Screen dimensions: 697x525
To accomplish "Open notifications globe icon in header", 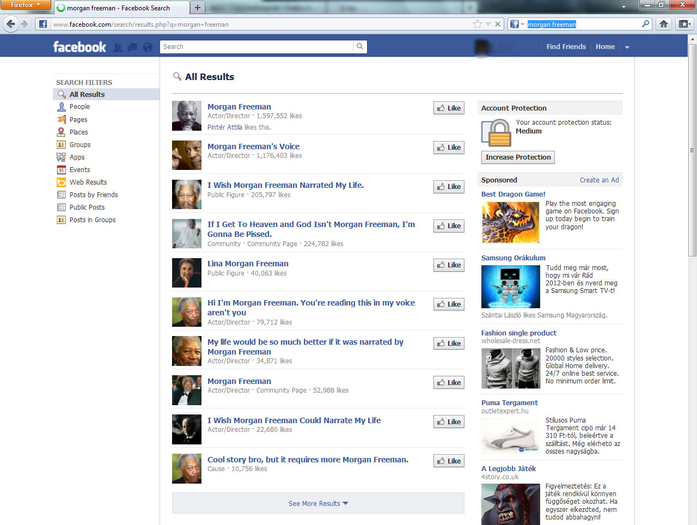I will 148,47.
